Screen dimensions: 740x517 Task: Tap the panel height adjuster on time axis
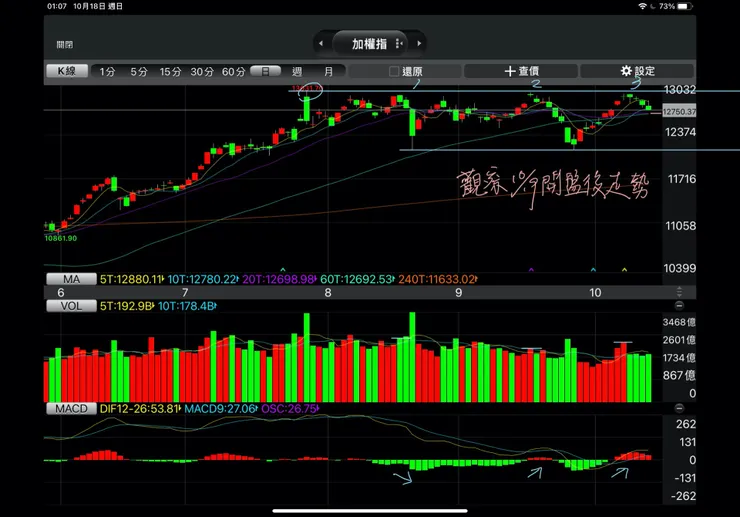coord(679,291)
